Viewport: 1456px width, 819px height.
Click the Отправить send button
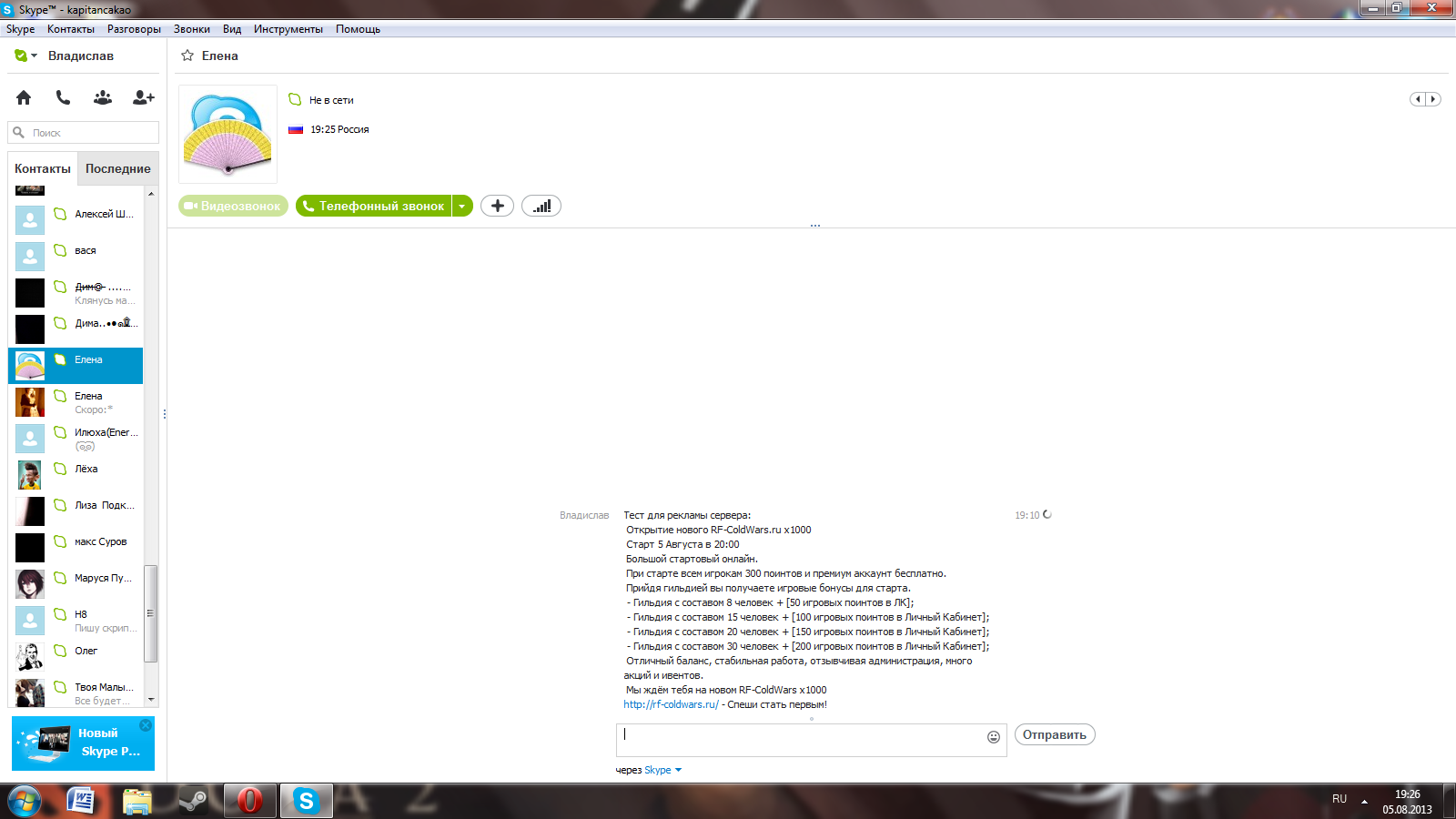click(1055, 734)
